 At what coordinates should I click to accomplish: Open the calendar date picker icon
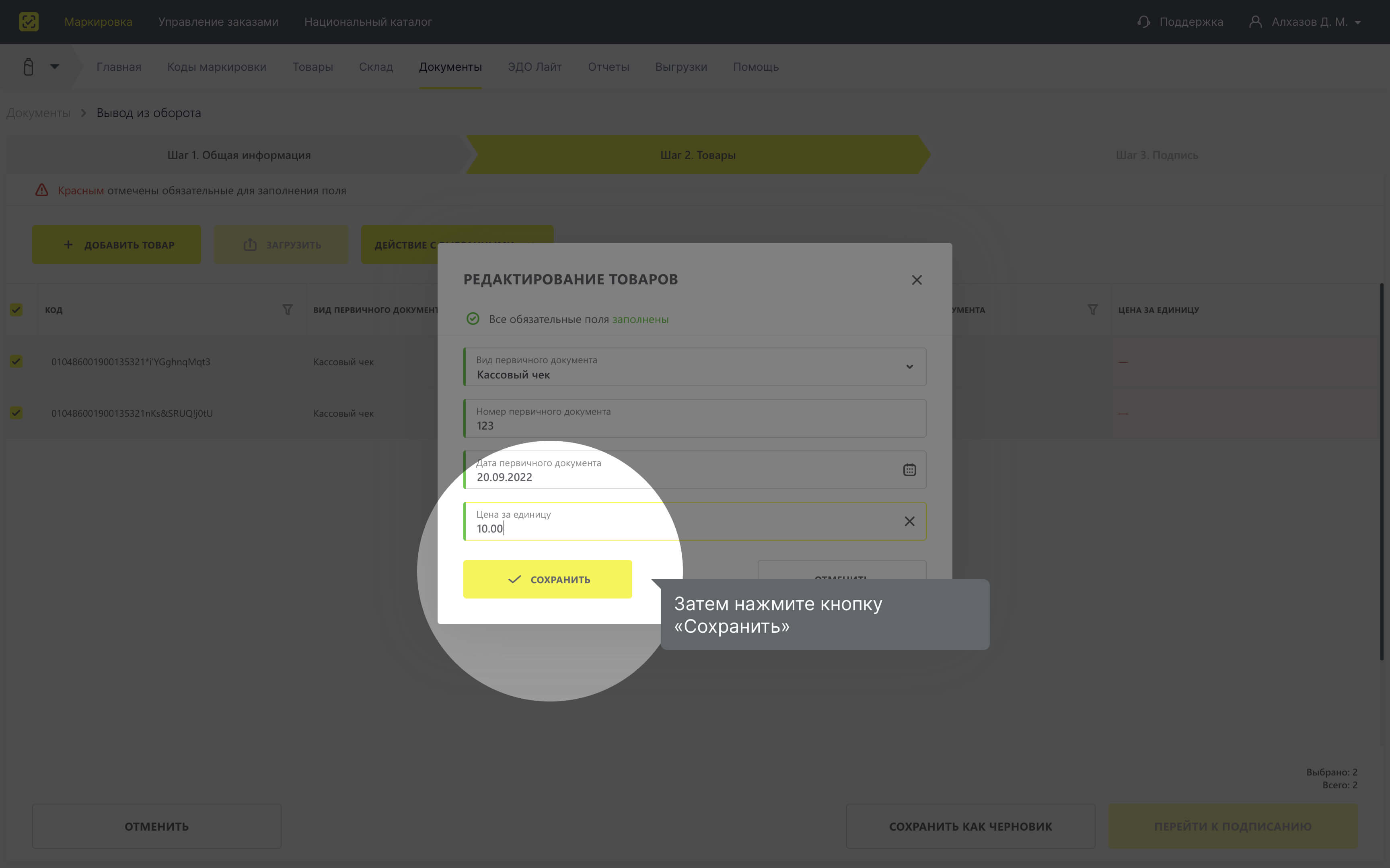coord(909,469)
